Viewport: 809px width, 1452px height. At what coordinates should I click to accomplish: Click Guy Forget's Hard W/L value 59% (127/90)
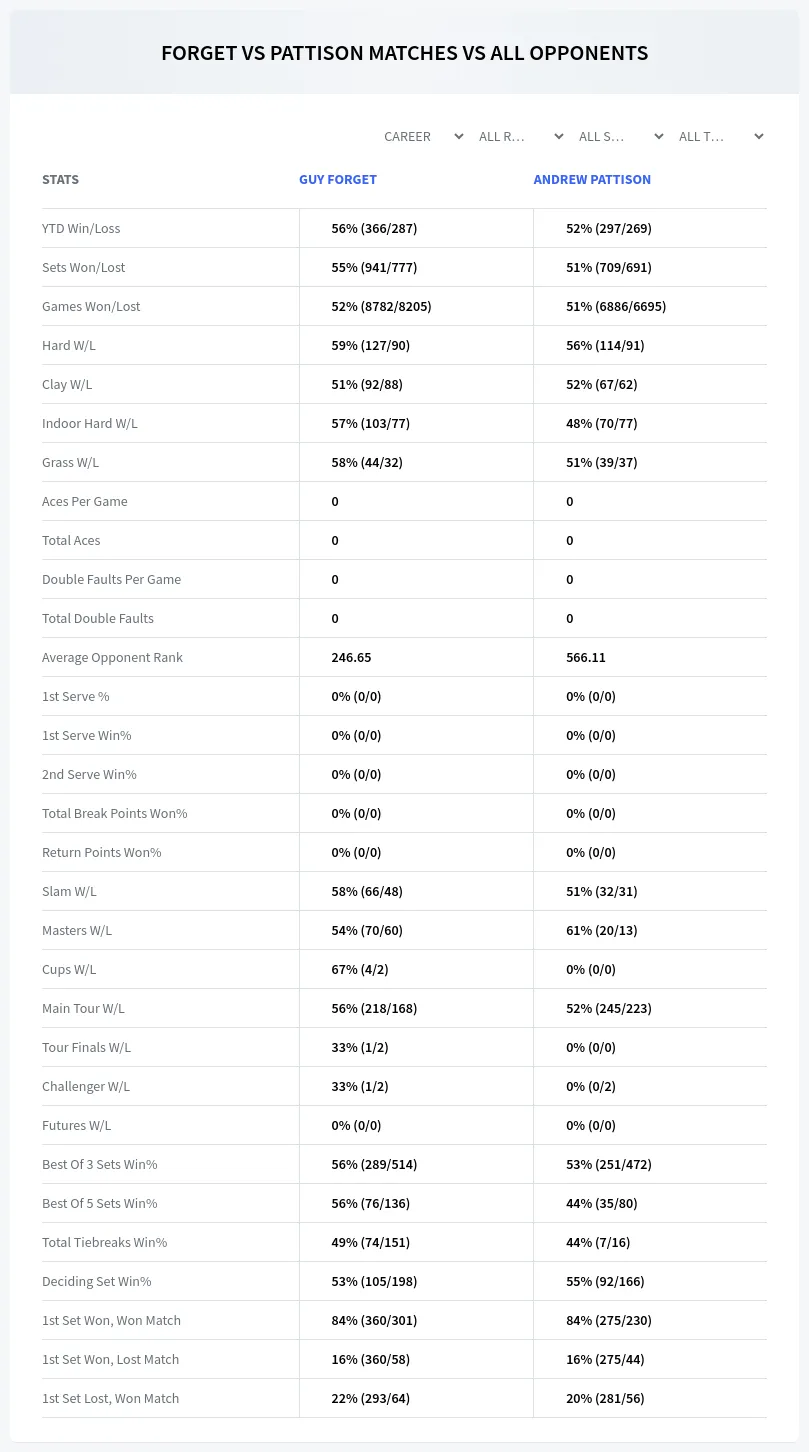(x=370, y=345)
